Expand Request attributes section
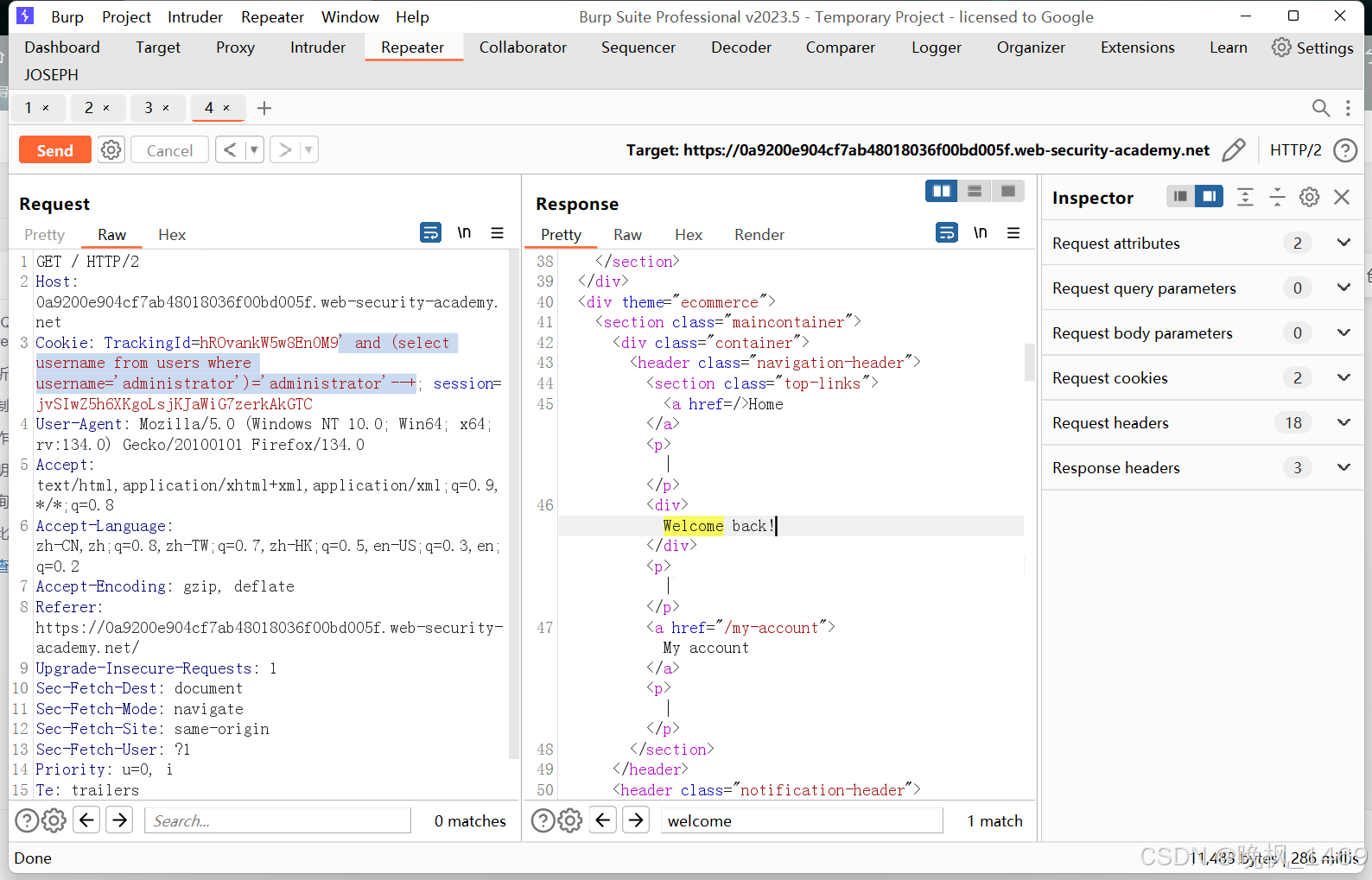 click(x=1343, y=243)
